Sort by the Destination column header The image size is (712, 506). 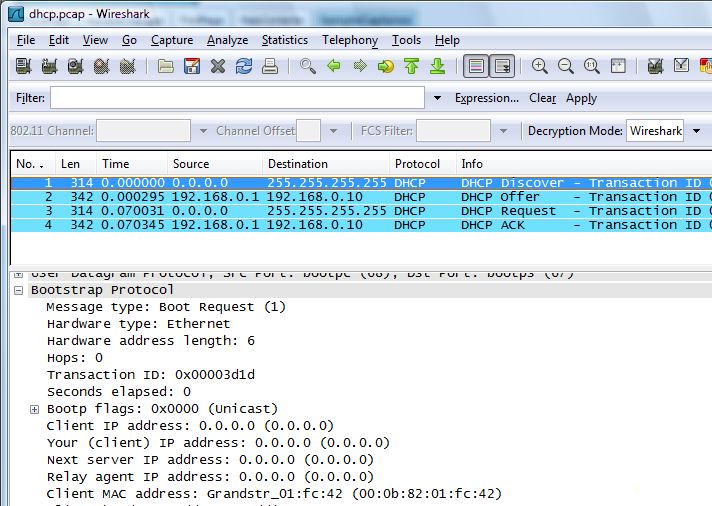coord(326,164)
